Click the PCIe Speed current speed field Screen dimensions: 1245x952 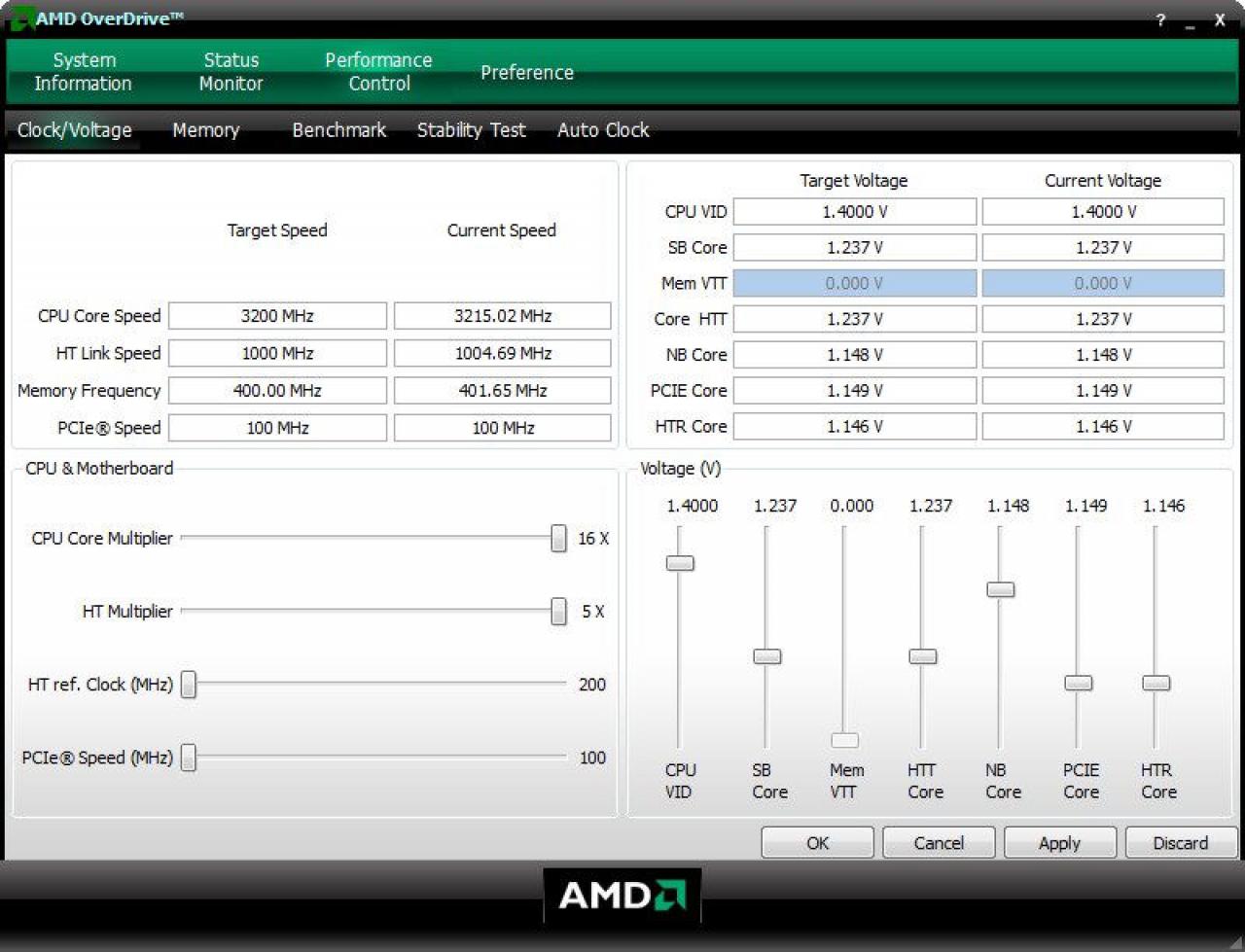coord(503,428)
